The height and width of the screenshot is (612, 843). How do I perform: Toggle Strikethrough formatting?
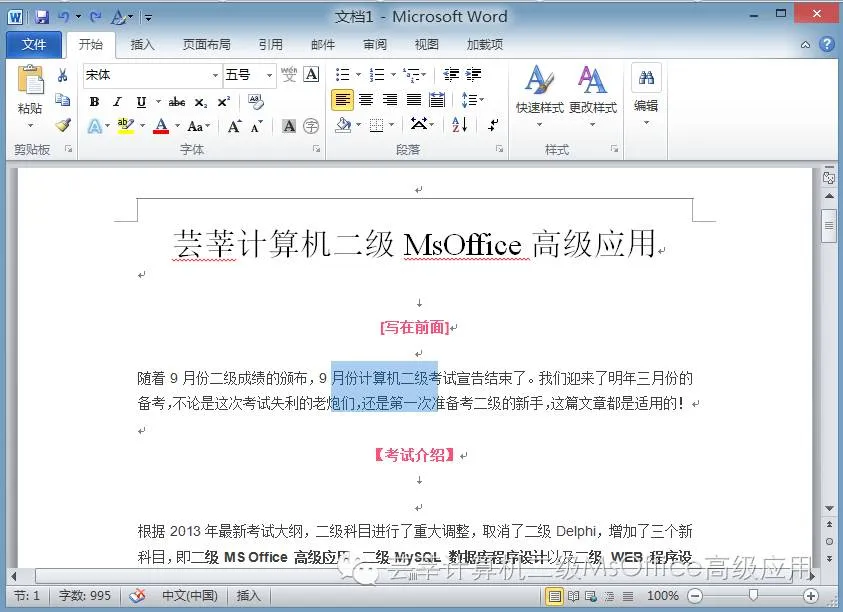[177, 102]
